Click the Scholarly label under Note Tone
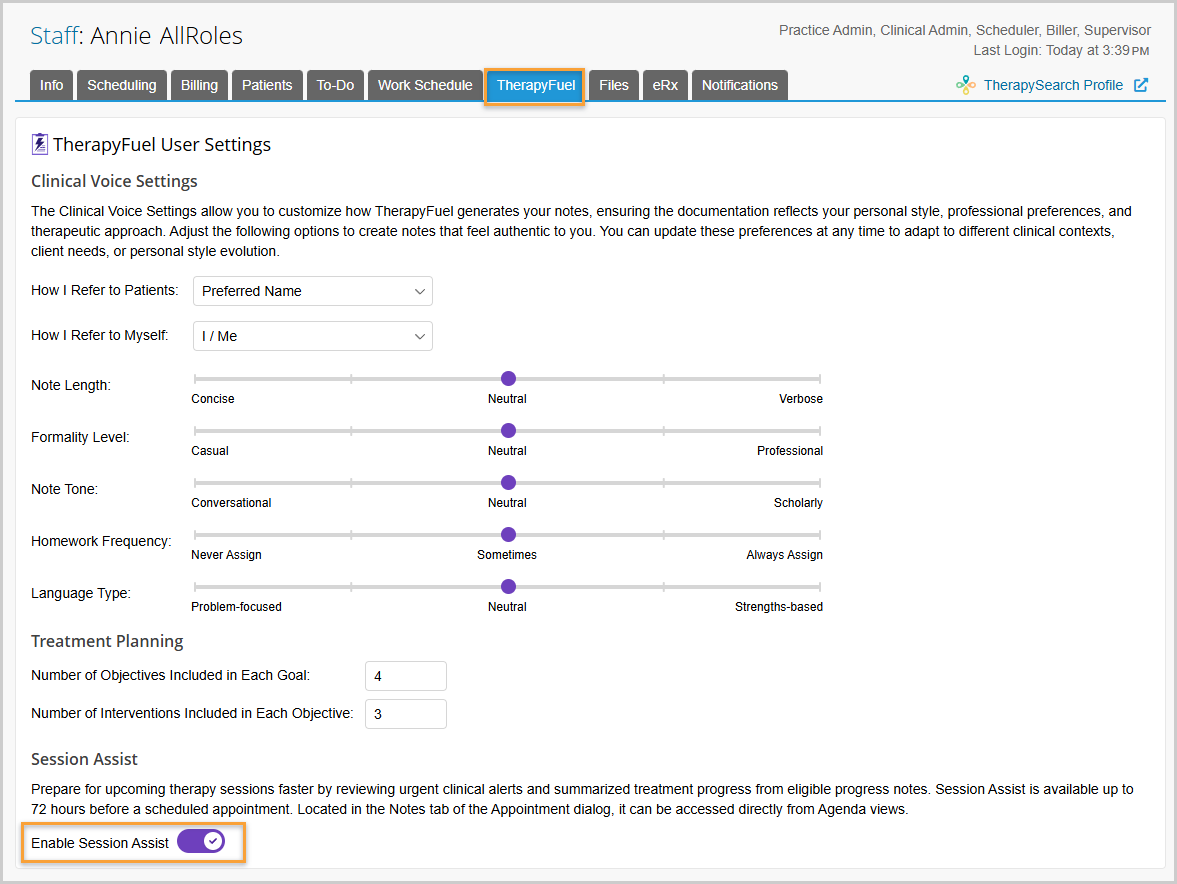Viewport: 1177px width, 884px height. pyautogui.click(x=798, y=503)
